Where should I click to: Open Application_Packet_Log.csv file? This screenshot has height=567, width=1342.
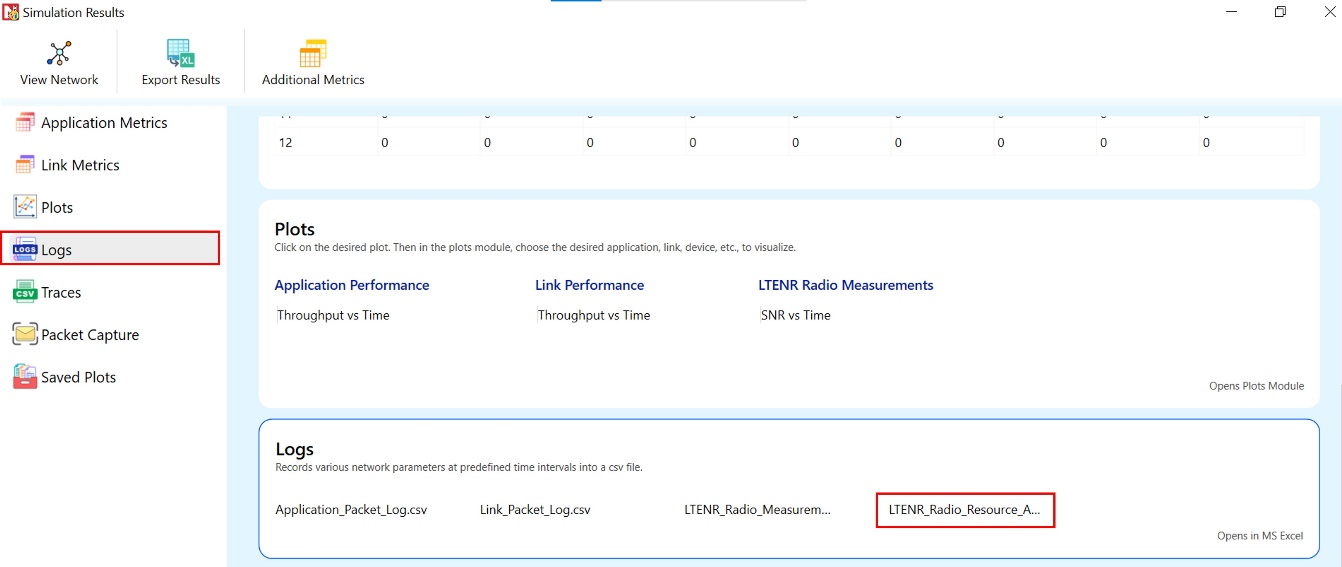[351, 510]
